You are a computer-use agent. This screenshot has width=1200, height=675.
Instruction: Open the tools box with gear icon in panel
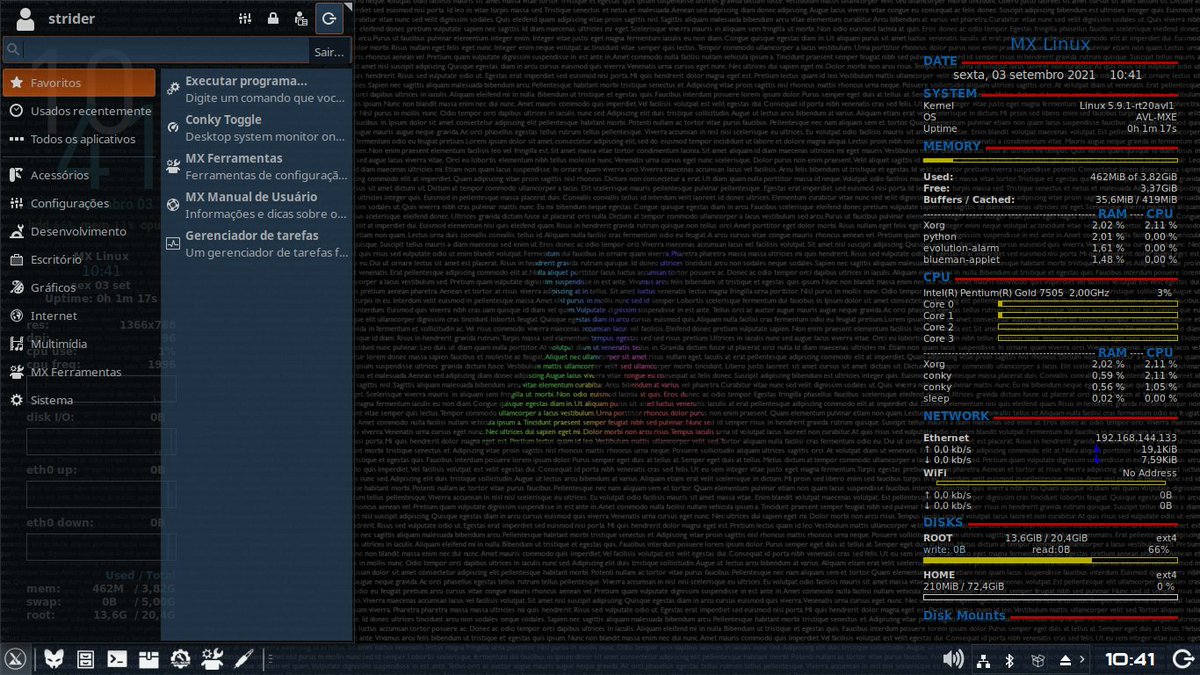point(211,659)
